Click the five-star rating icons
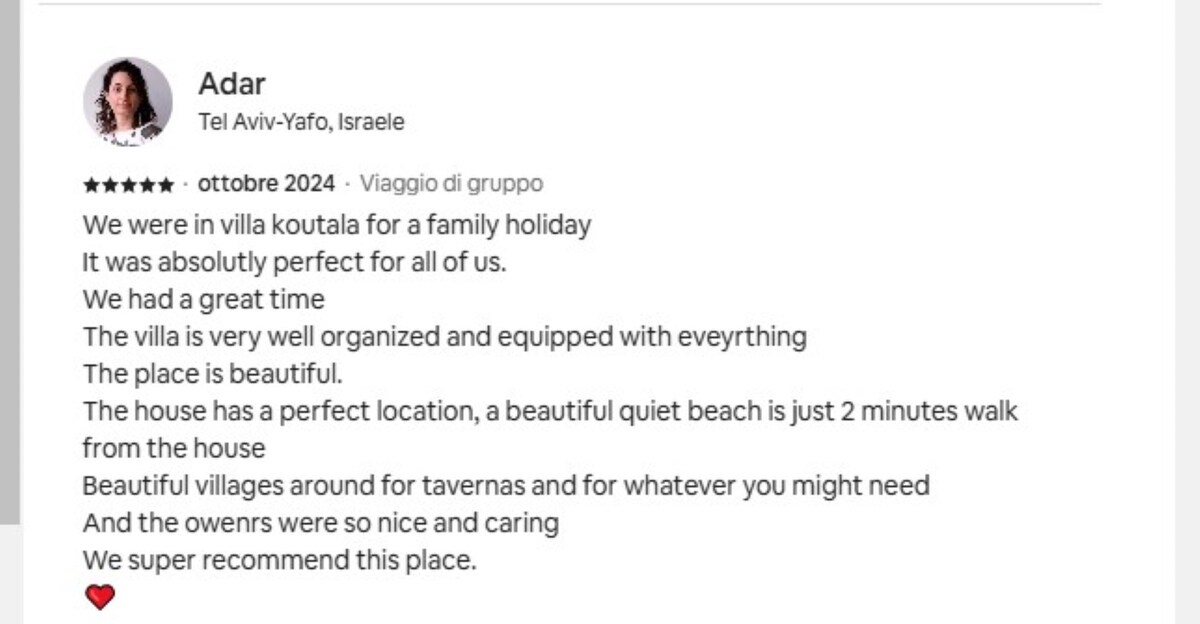The image size is (1200, 624). (128, 185)
